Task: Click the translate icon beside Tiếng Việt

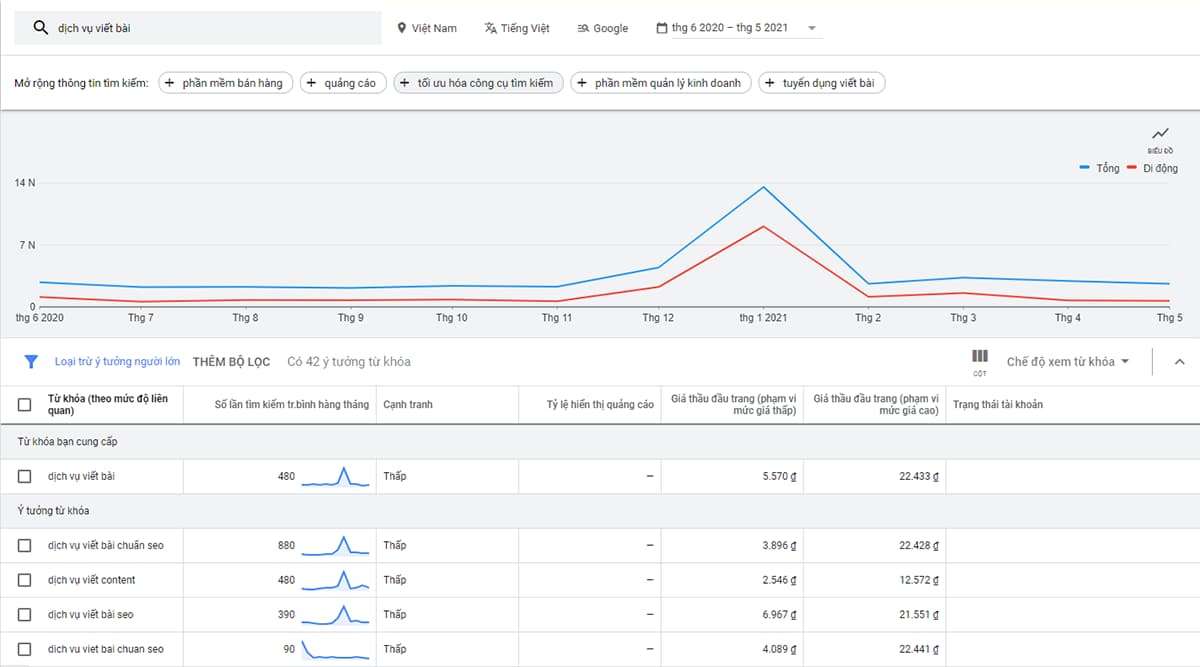Action: pos(490,28)
